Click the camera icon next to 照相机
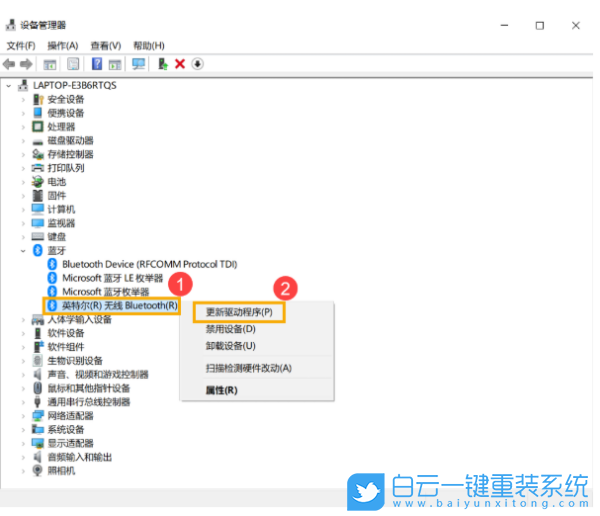Screen dimensions: 600x516 38,470
